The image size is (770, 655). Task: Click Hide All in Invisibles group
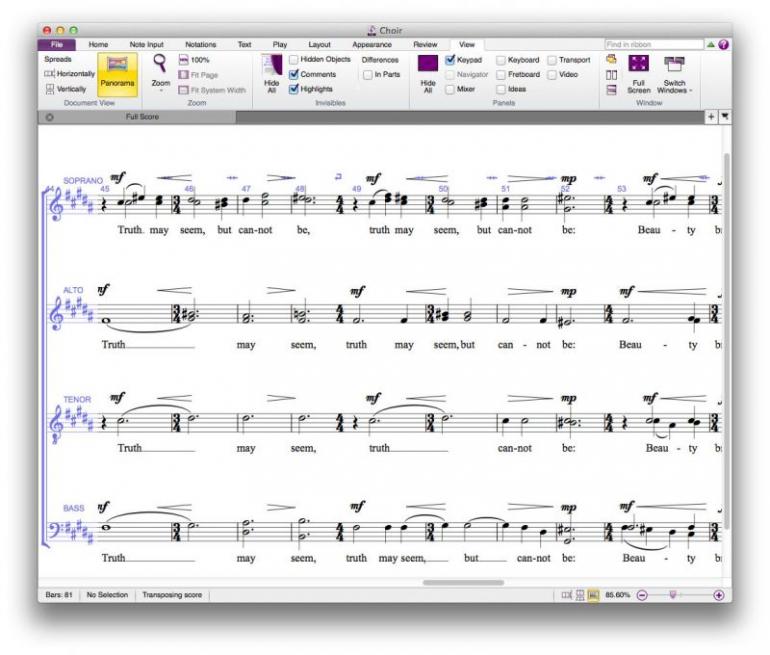click(x=272, y=74)
